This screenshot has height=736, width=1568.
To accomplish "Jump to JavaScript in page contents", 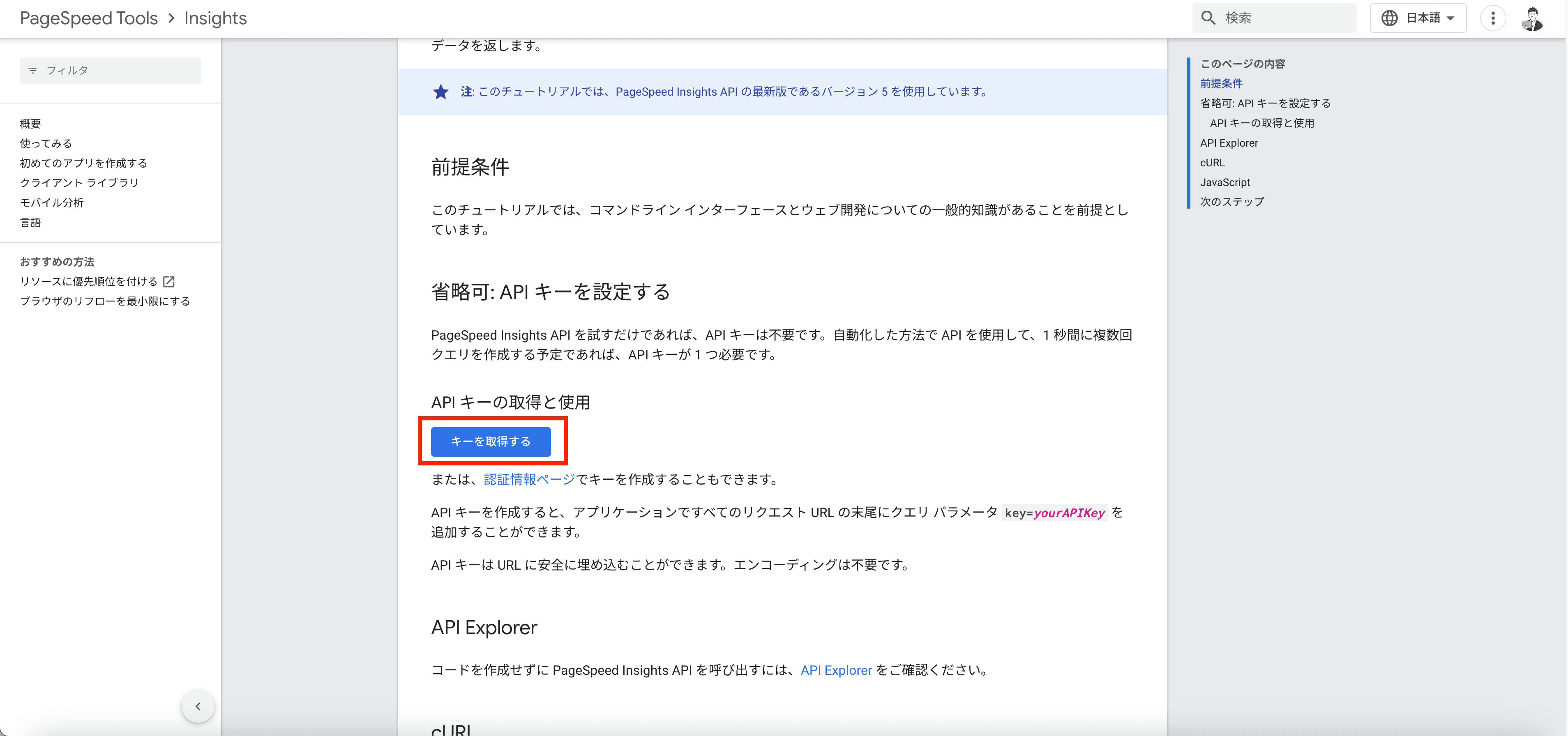I will click(x=1225, y=182).
